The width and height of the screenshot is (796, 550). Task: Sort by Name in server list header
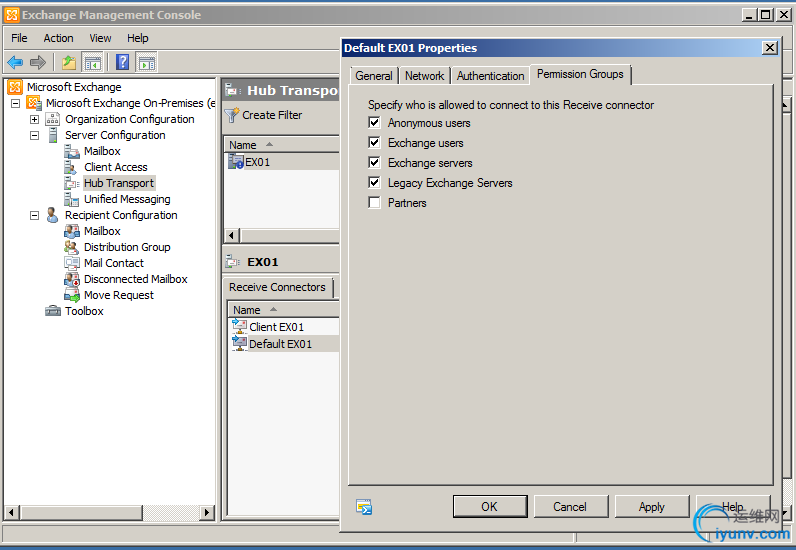pyautogui.click(x=281, y=145)
